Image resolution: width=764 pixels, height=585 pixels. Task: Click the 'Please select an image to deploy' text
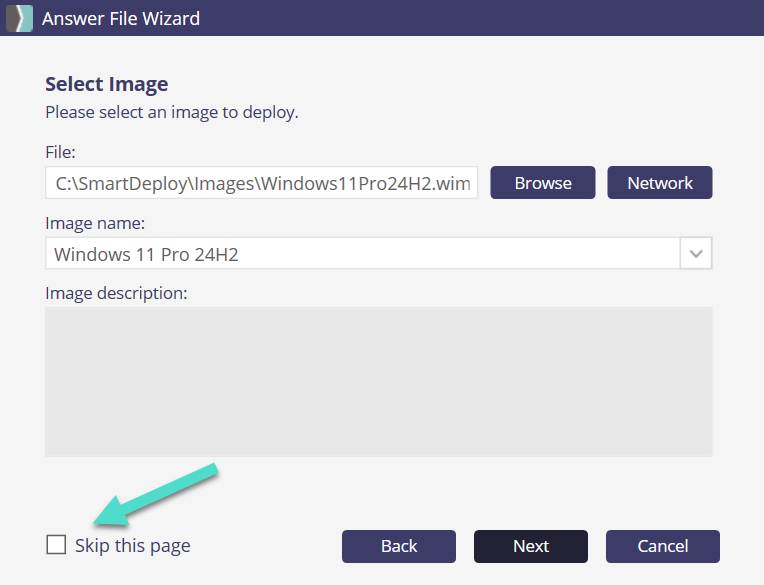[x=172, y=112]
